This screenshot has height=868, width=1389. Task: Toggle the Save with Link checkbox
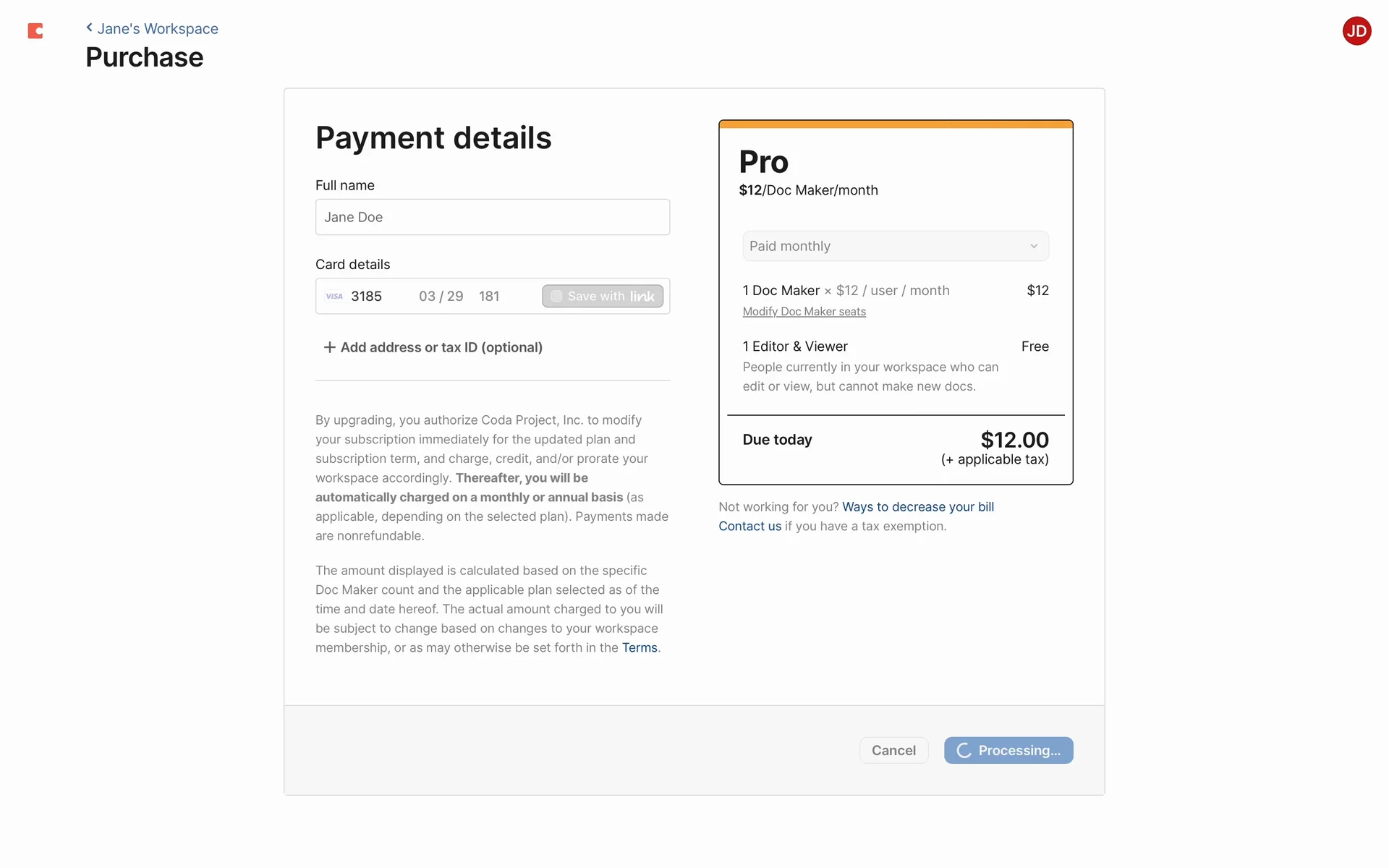(556, 296)
